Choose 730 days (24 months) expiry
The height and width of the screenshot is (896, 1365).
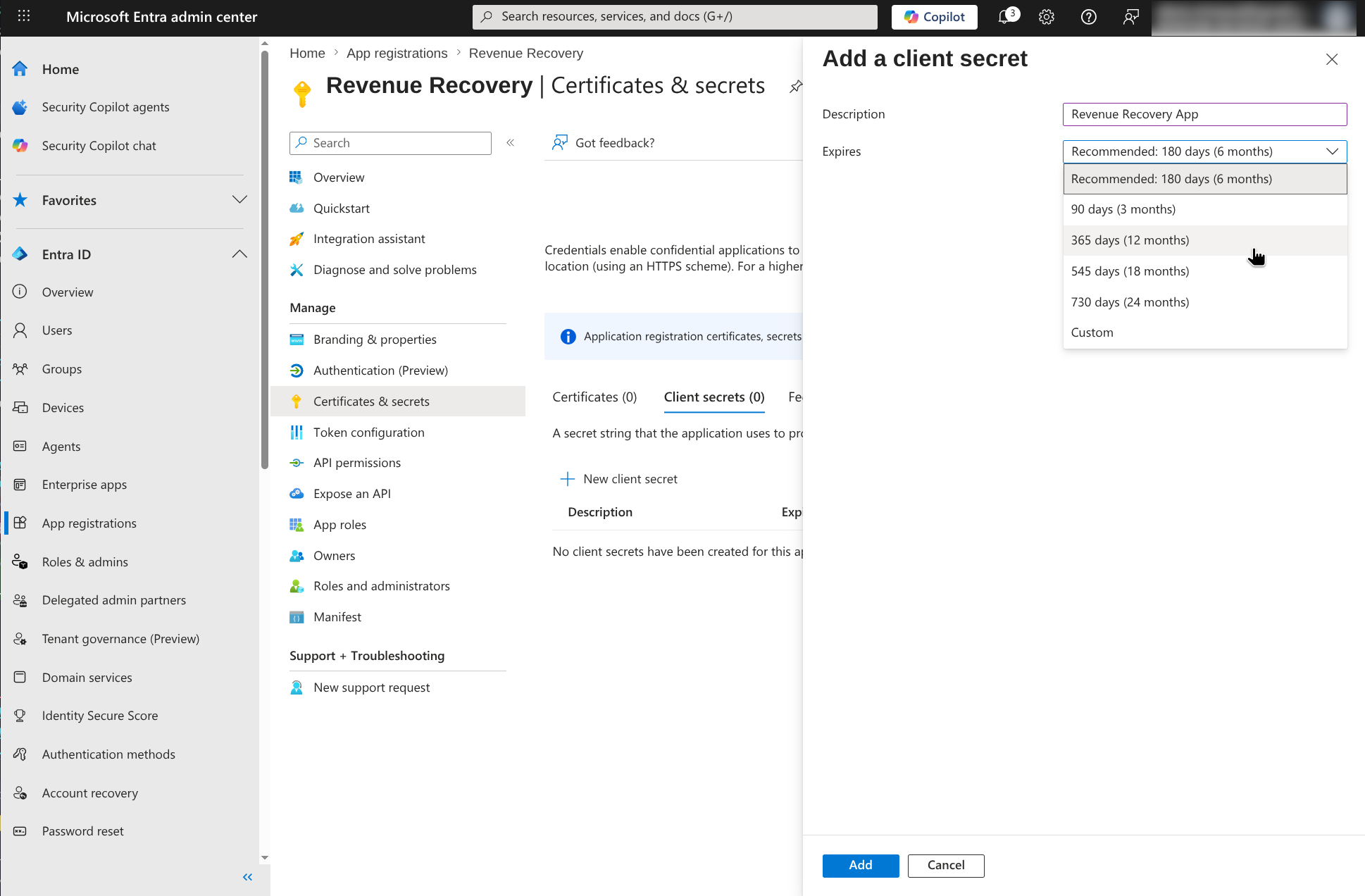coord(1204,302)
